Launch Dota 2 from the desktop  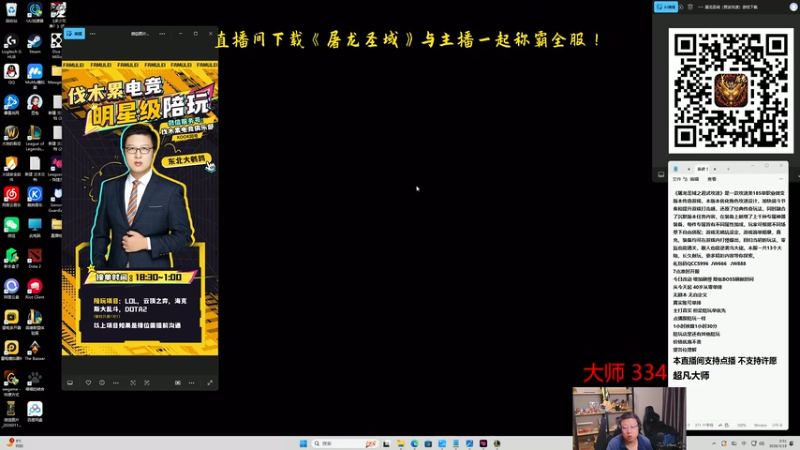(35, 258)
